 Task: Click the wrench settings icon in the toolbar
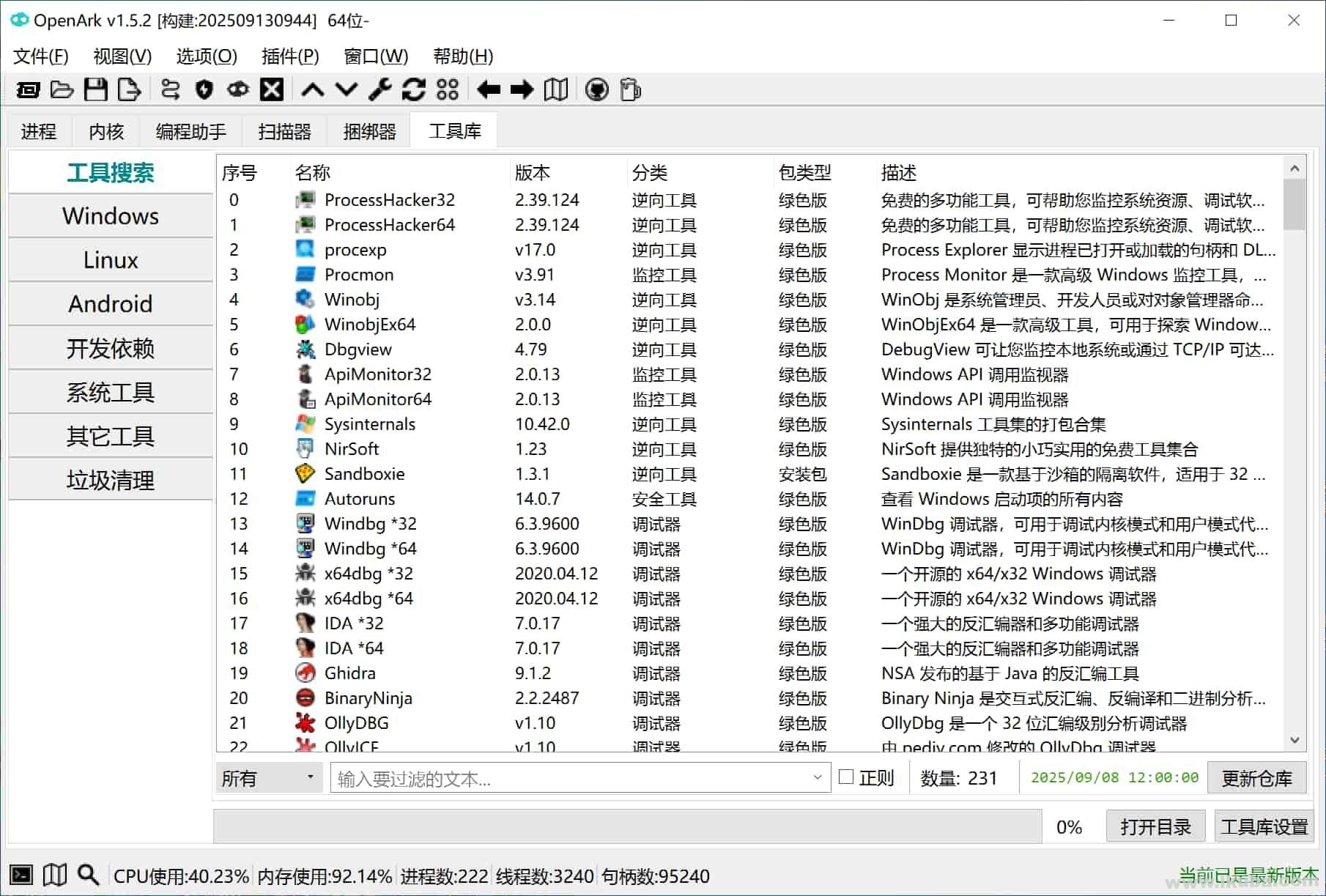pos(379,89)
